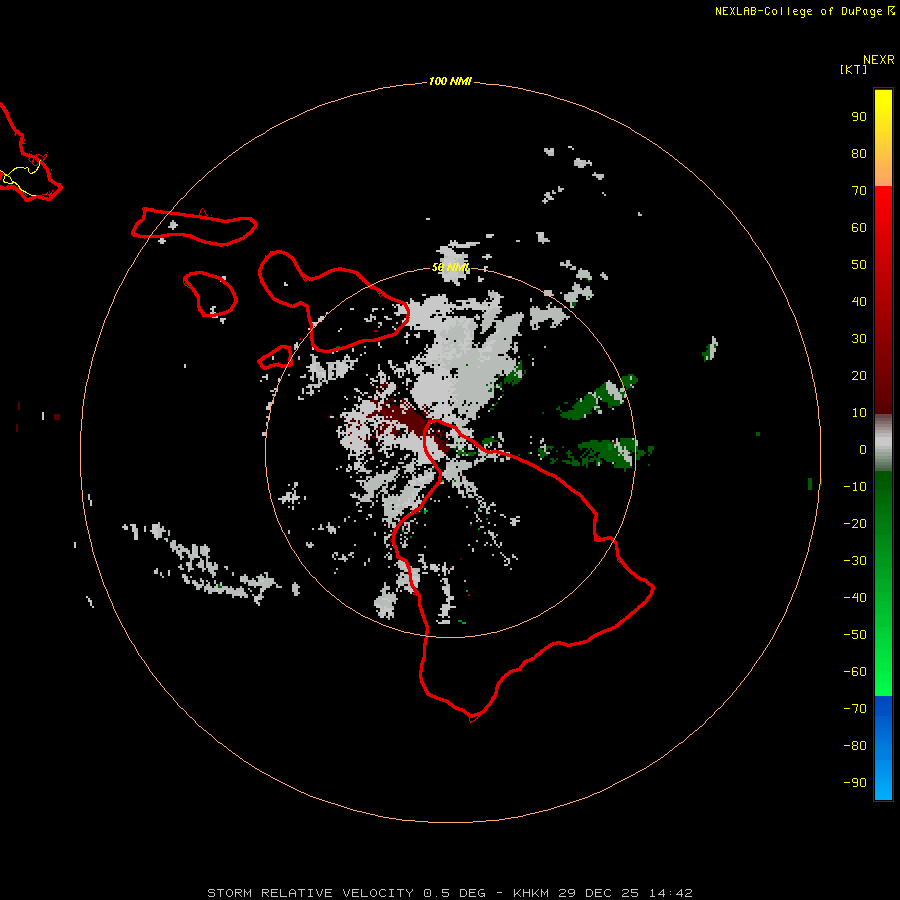The image size is (900, 900).
Task: Click the "20" value on the velocity scale
Action: coord(859,376)
